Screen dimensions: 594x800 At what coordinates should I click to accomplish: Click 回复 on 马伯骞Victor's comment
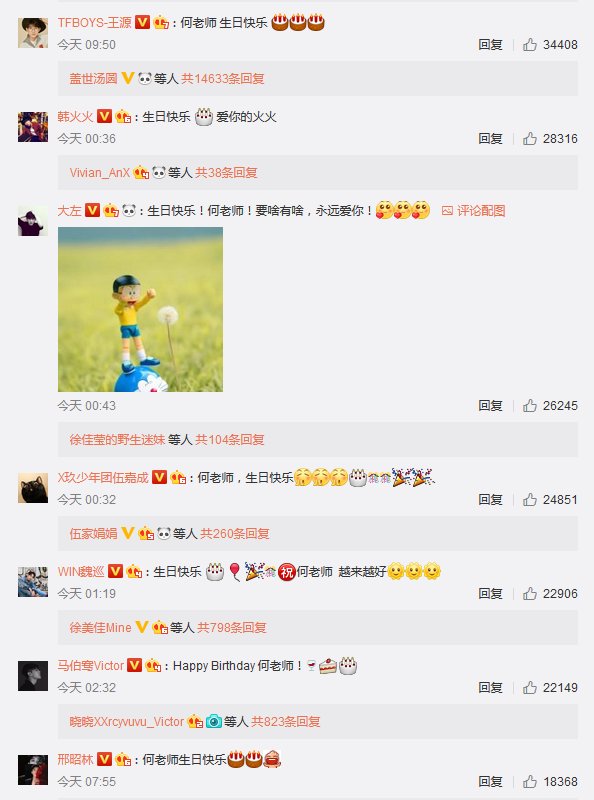[490, 688]
